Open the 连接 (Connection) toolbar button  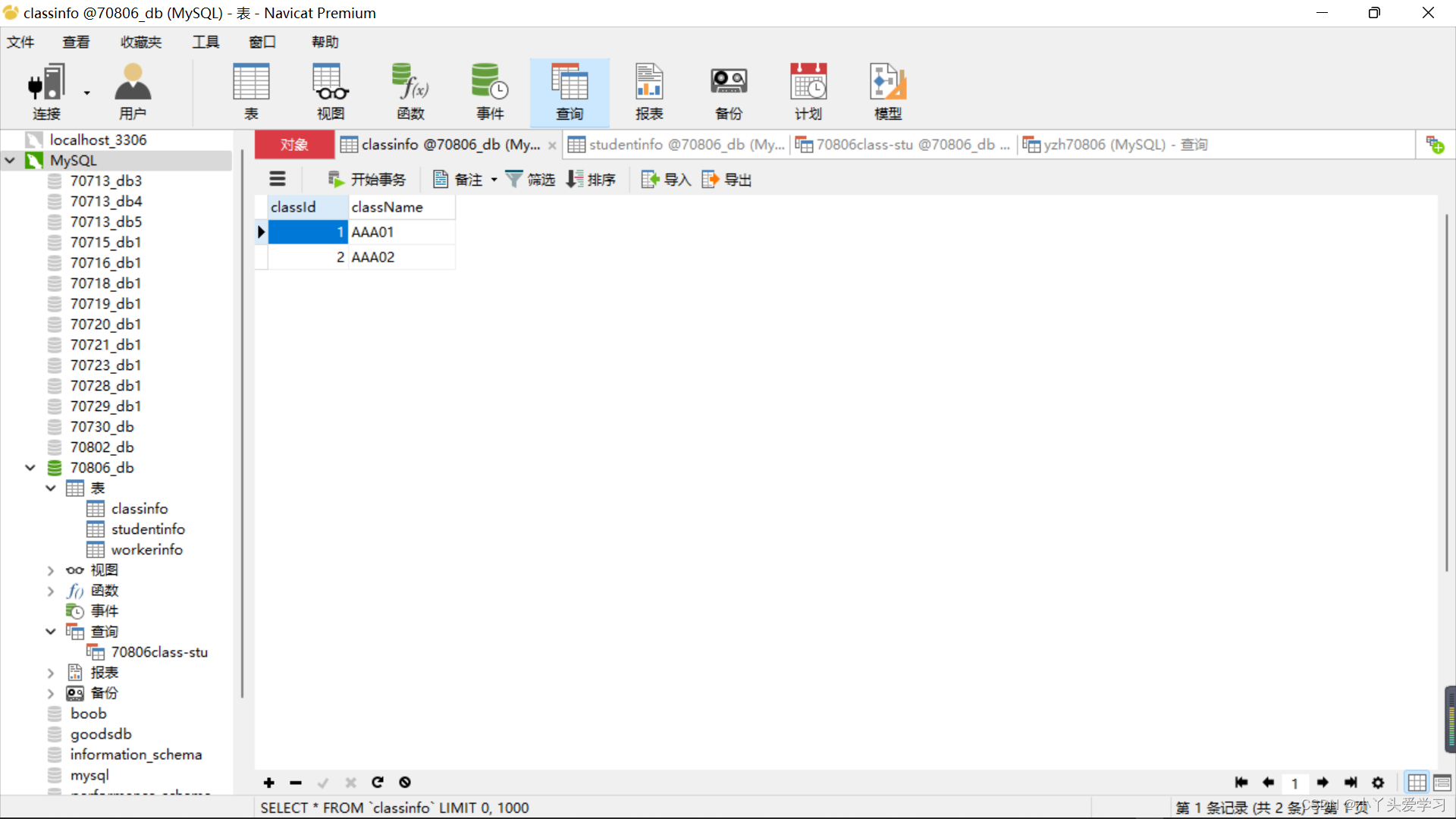46,92
